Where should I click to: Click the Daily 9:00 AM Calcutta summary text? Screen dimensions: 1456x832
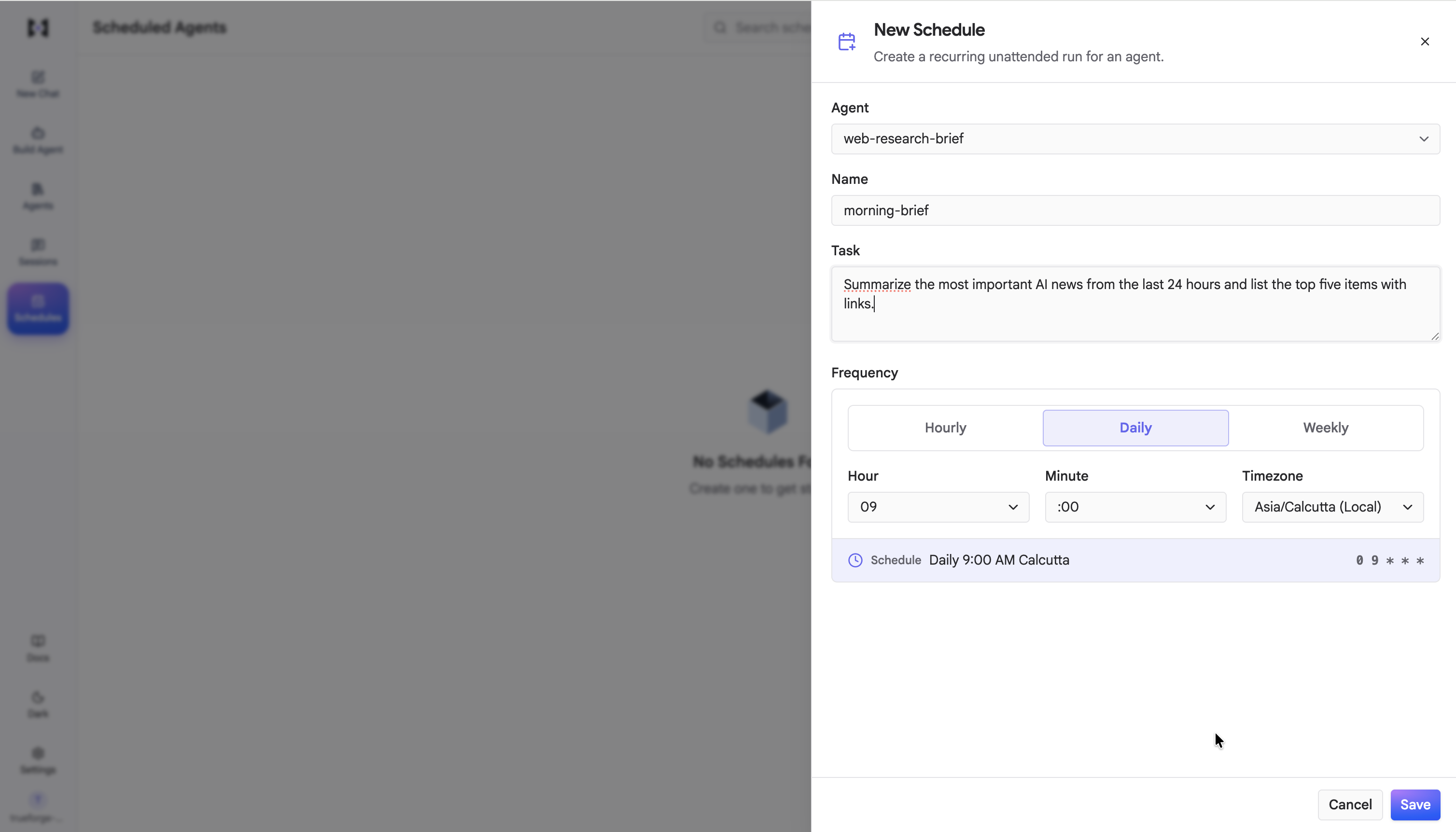tap(999, 560)
